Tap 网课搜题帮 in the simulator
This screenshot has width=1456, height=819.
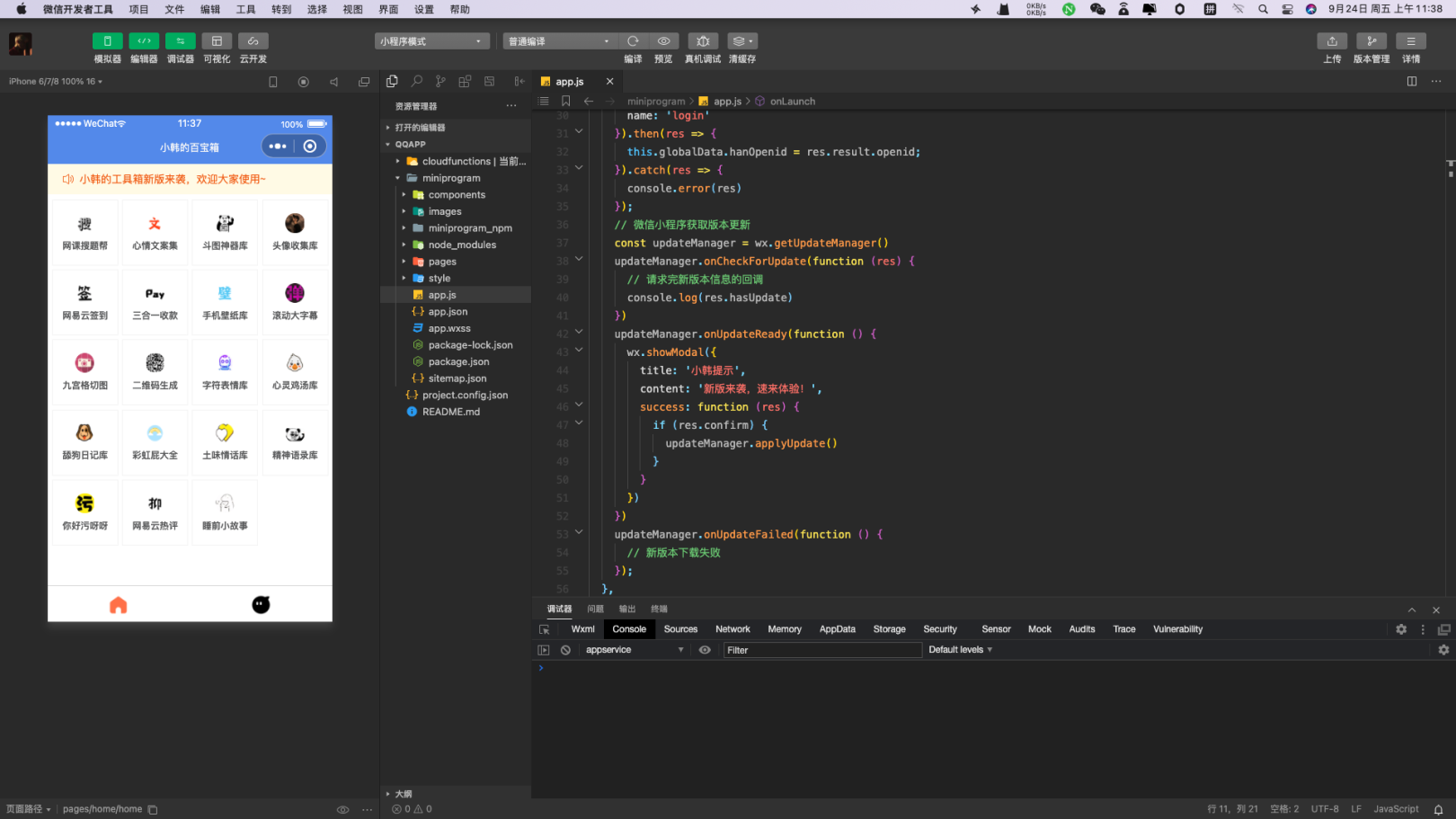(84, 233)
